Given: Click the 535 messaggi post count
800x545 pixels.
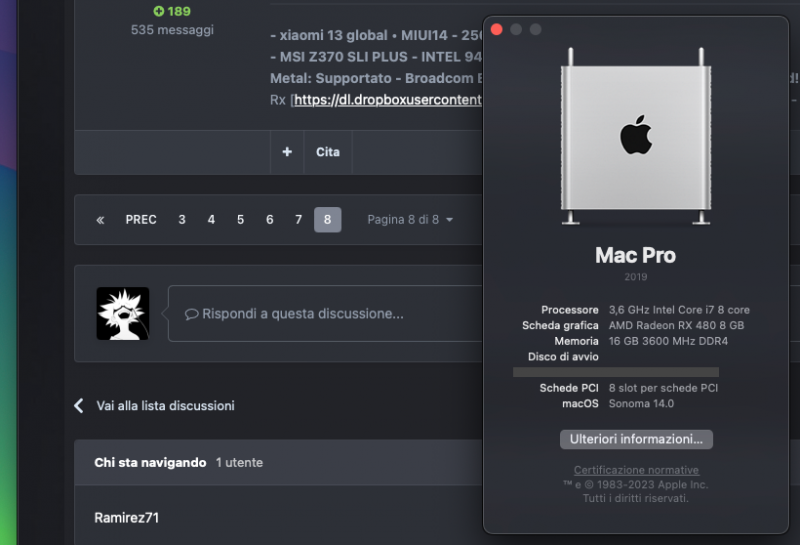Looking at the screenshot, I should (x=172, y=30).
